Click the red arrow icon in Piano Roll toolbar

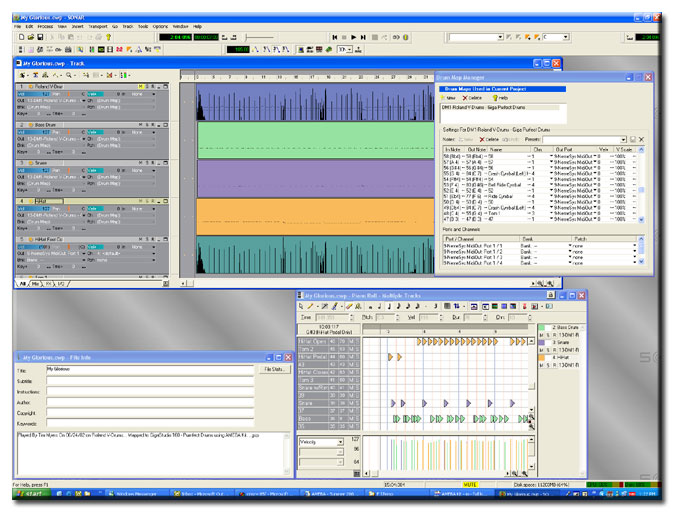pyautogui.click(x=524, y=306)
